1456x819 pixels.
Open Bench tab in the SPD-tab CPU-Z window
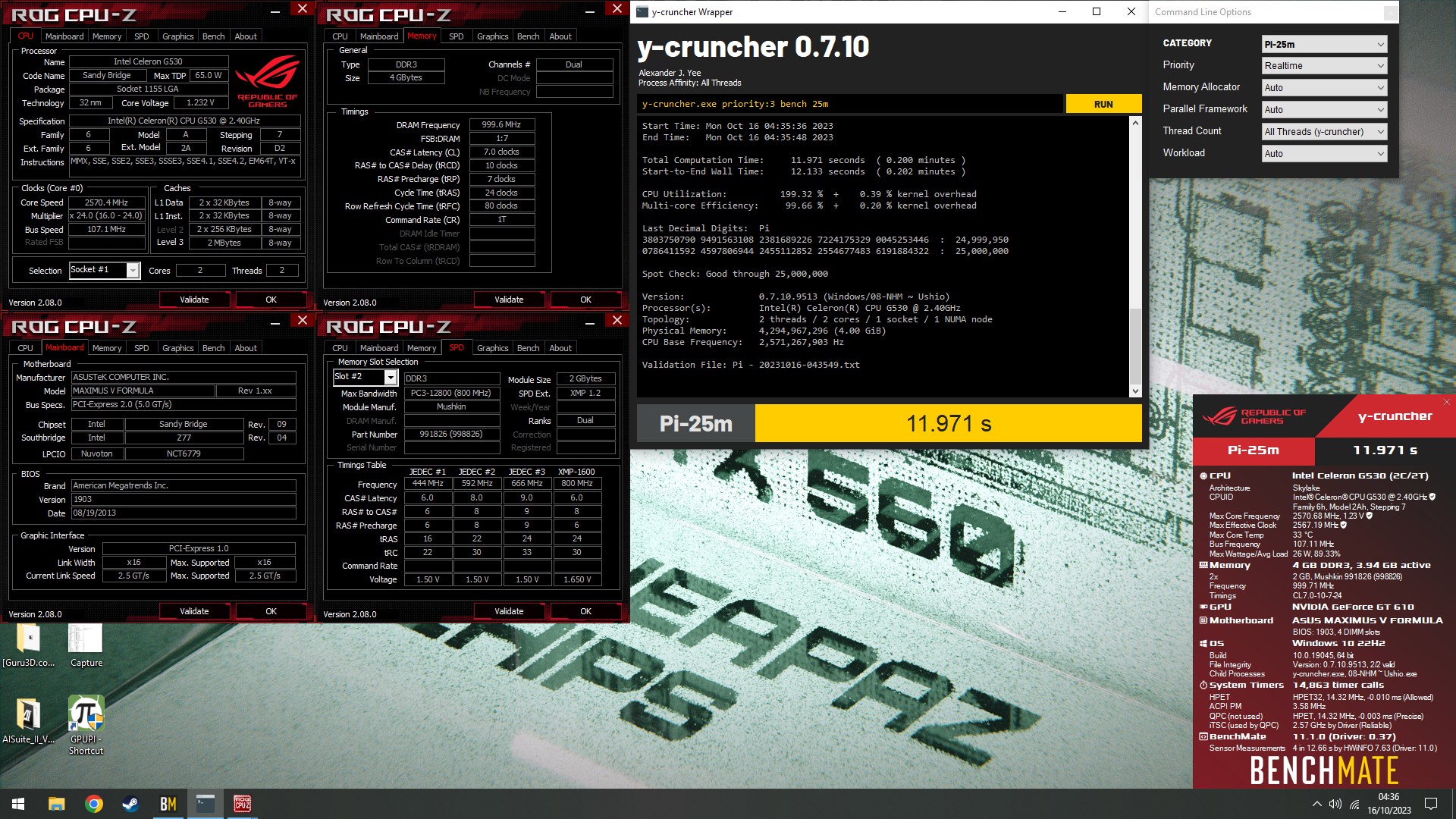(528, 348)
